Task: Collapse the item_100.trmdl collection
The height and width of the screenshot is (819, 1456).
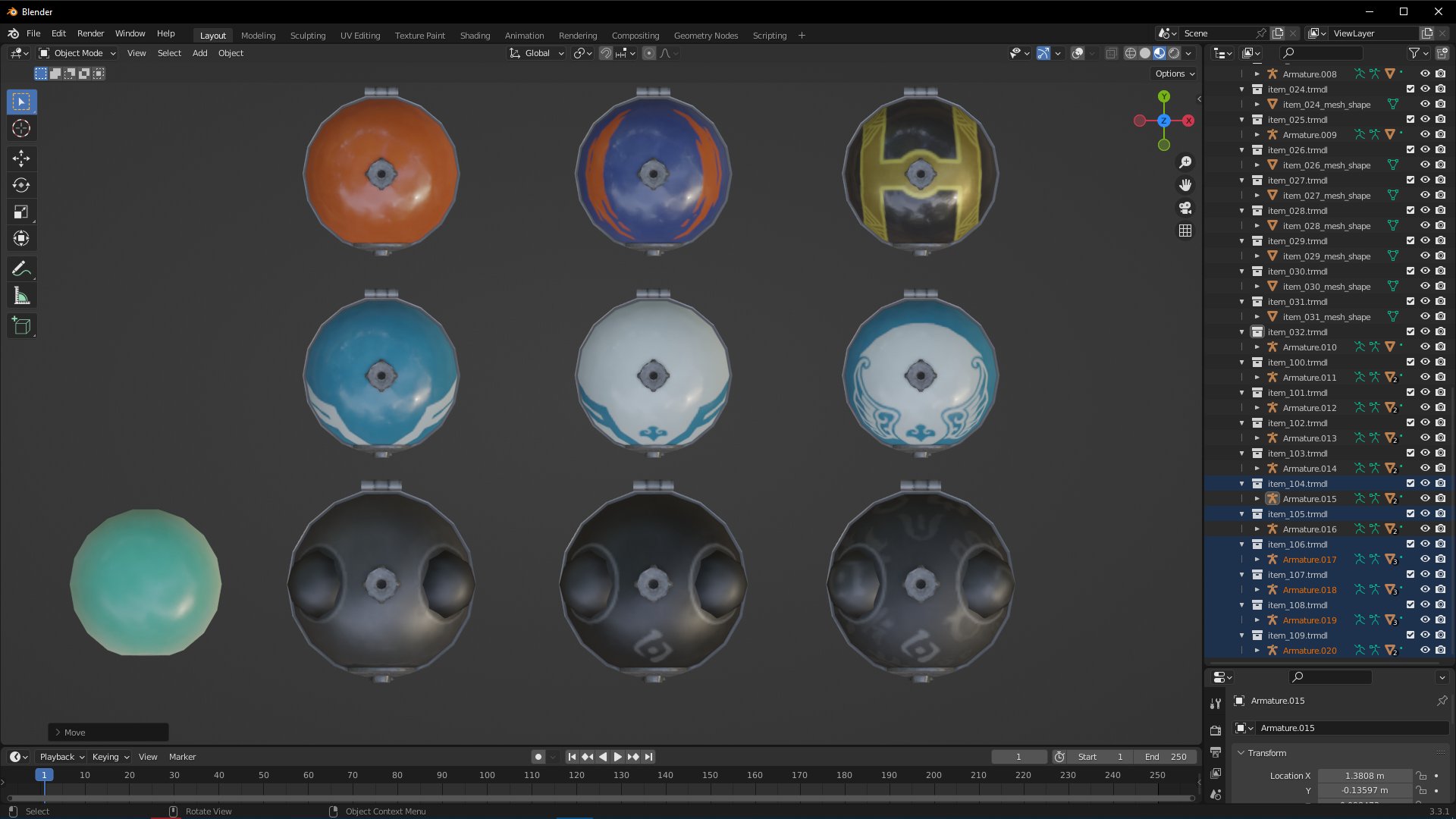Action: (1241, 362)
